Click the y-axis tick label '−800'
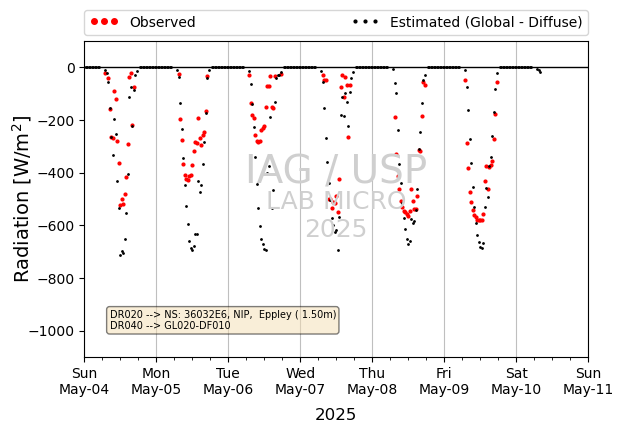This screenshot has height=433, width=623. (x=56, y=279)
